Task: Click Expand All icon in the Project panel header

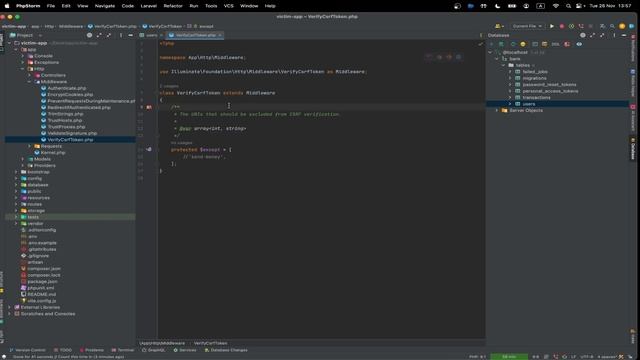Action: (x=99, y=35)
